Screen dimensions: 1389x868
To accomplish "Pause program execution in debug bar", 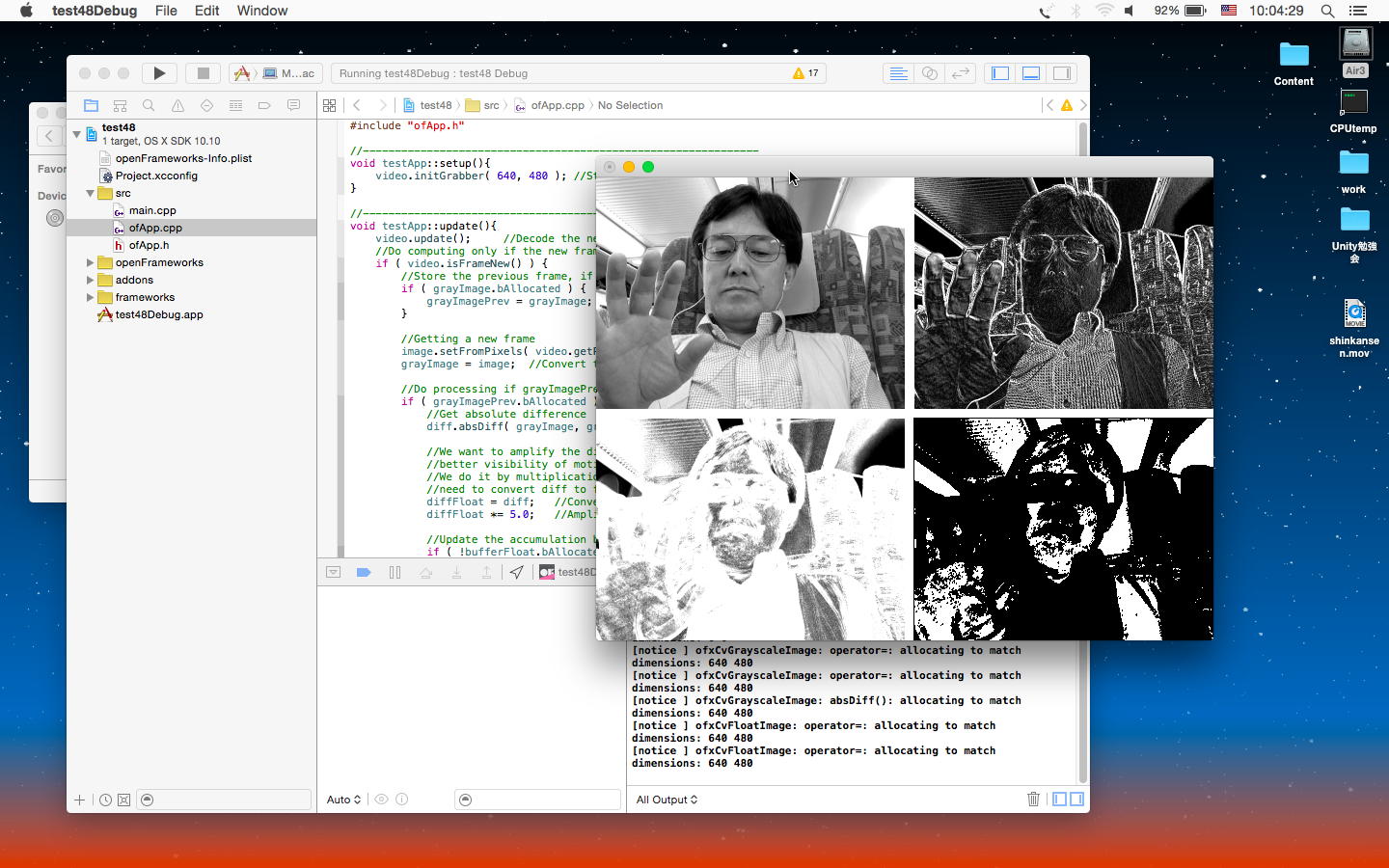I will [x=395, y=572].
